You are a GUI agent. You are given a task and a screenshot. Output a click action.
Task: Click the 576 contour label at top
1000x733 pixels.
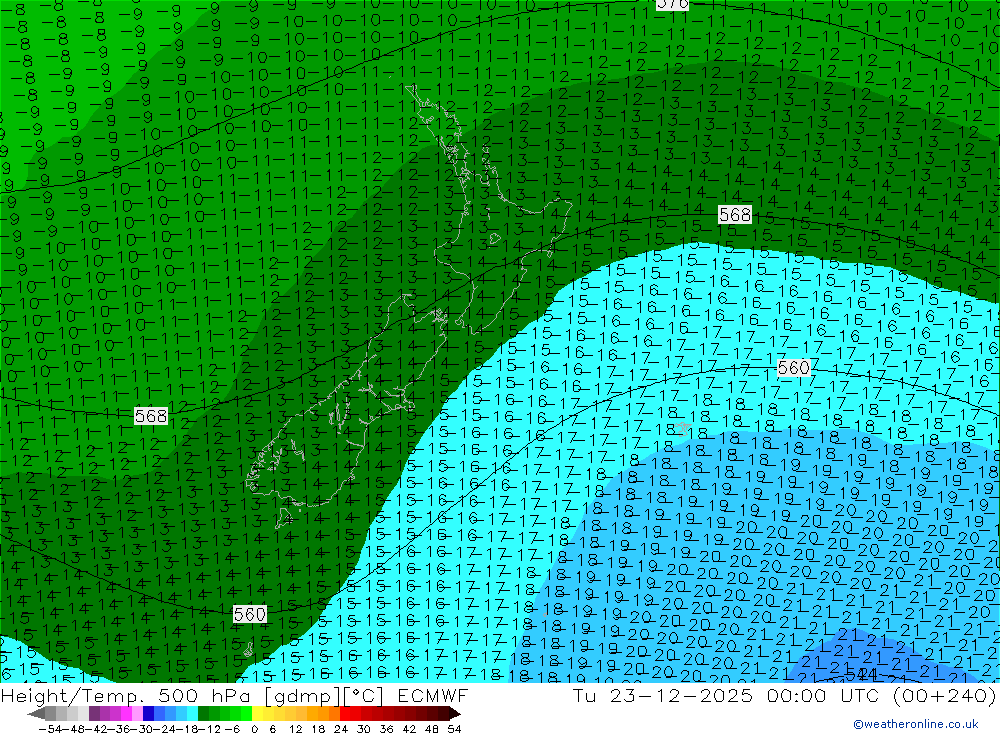672,4
